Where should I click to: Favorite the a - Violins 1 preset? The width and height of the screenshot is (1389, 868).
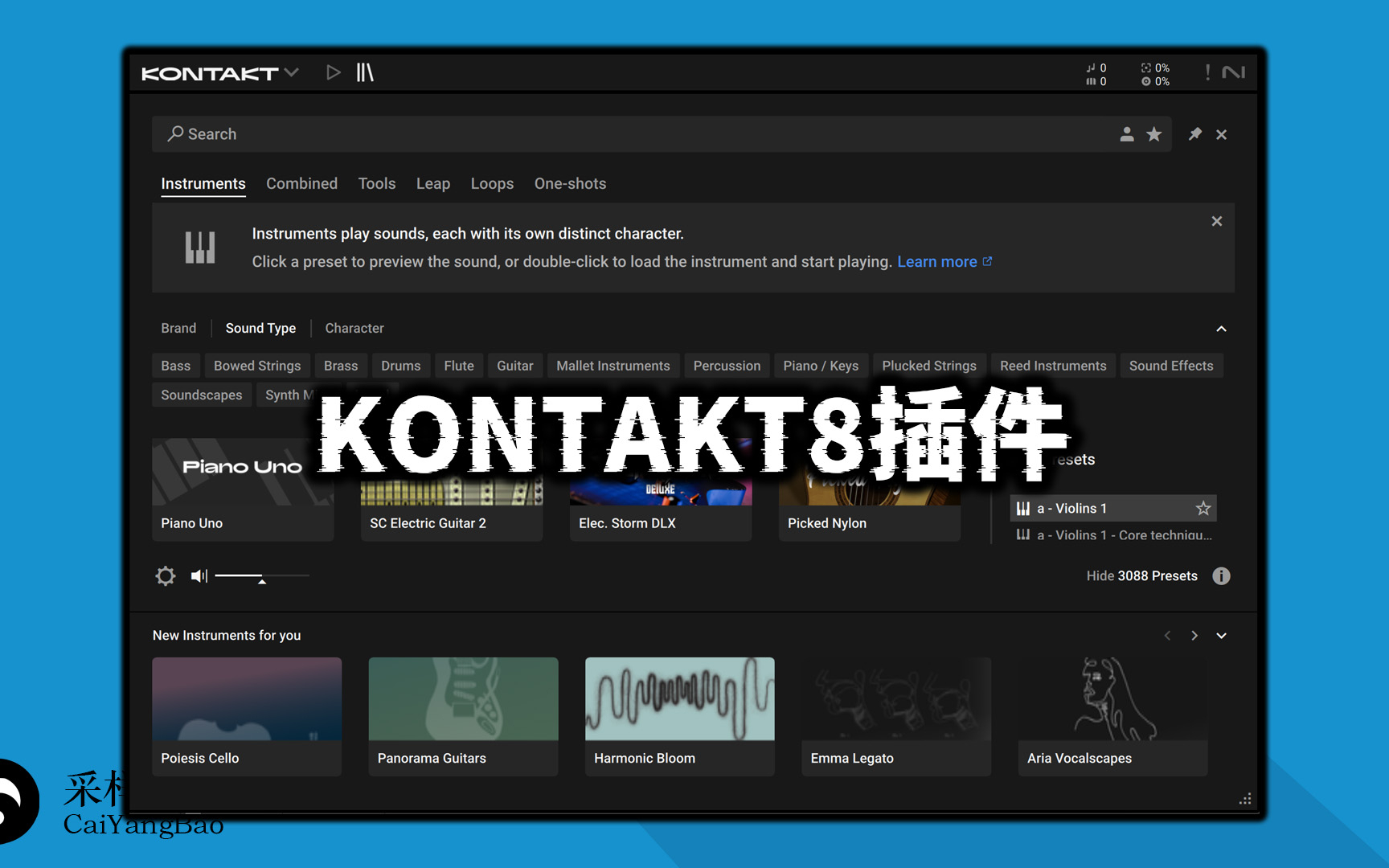tap(1203, 508)
